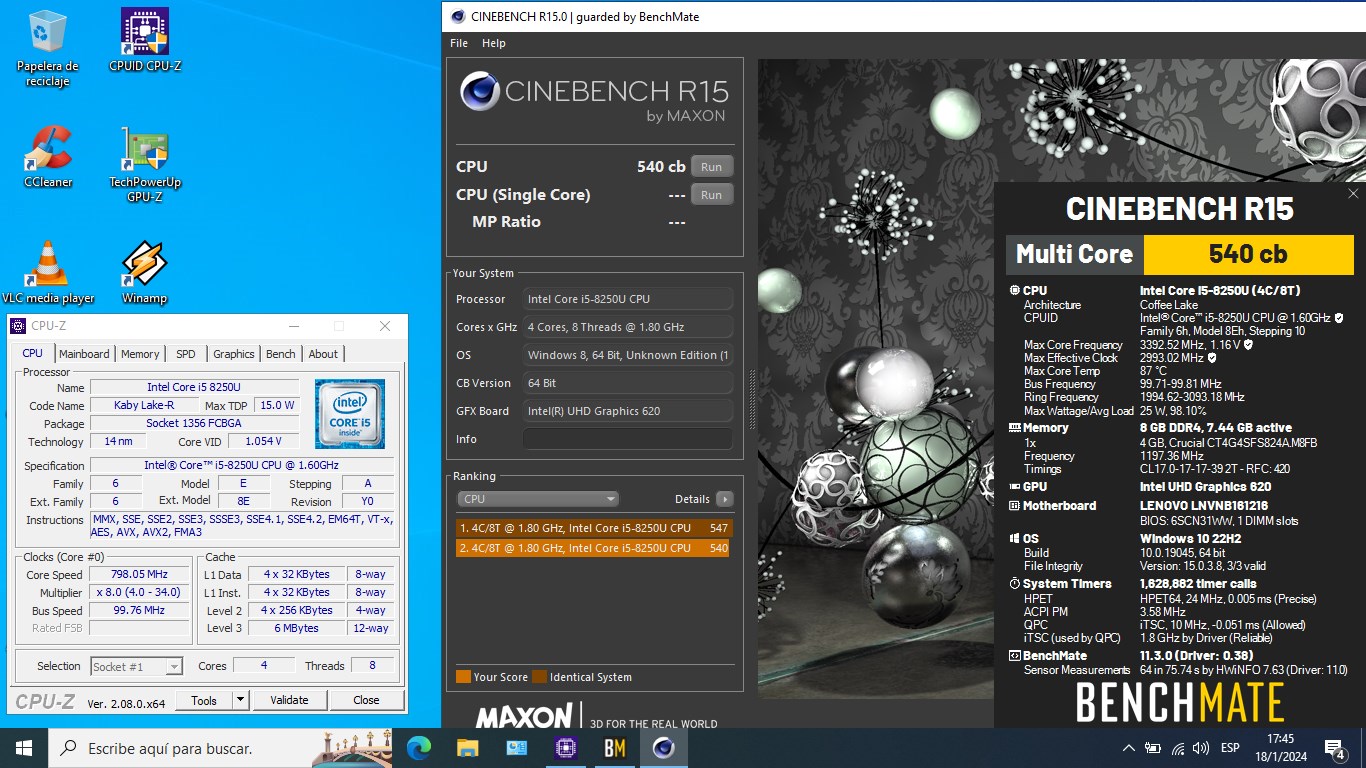Close the BenchMate result overlay with X
The width and height of the screenshot is (1366, 768).
[1353, 194]
